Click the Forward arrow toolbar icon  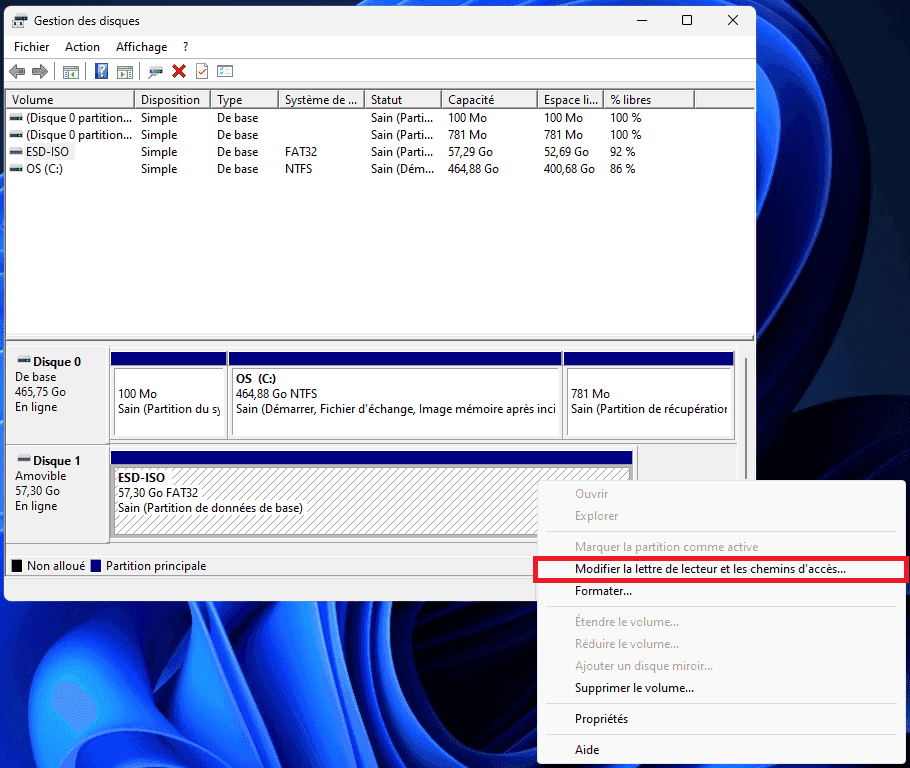(39, 71)
